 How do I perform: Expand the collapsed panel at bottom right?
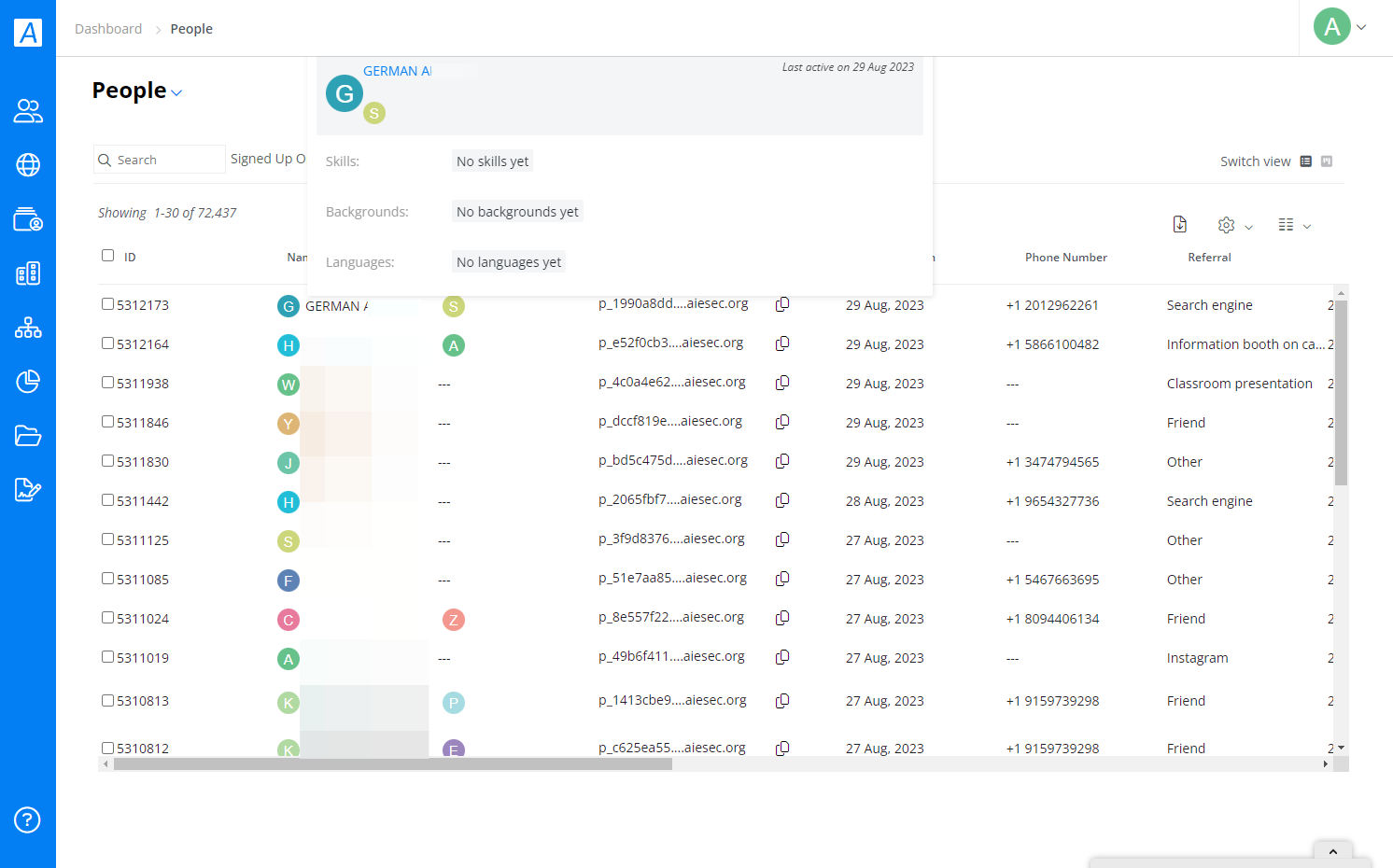[x=1332, y=851]
